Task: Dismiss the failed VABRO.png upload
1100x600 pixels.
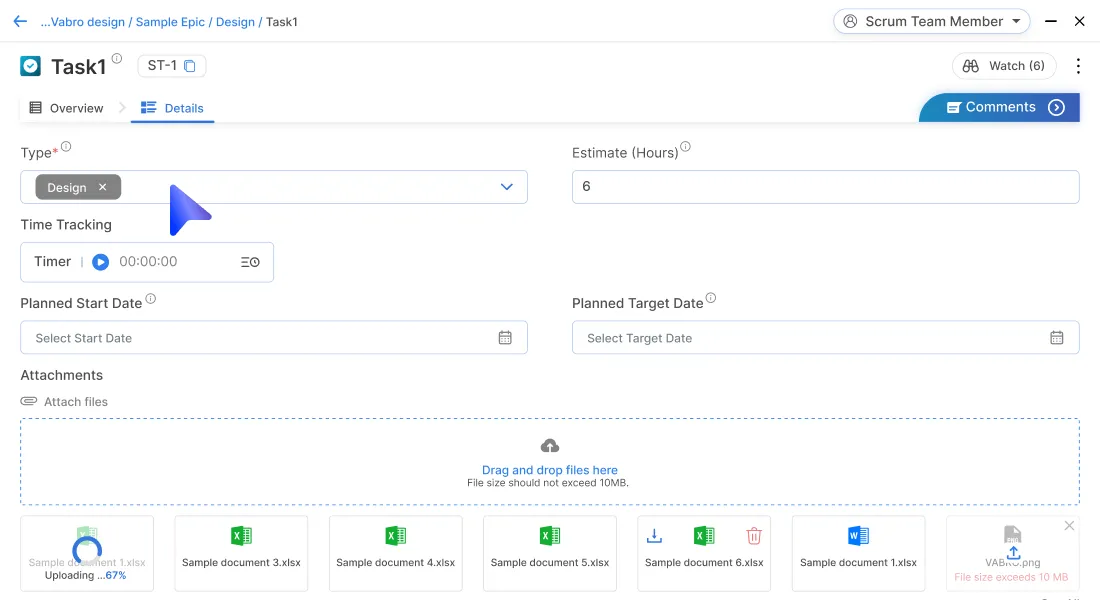Action: [x=1069, y=526]
